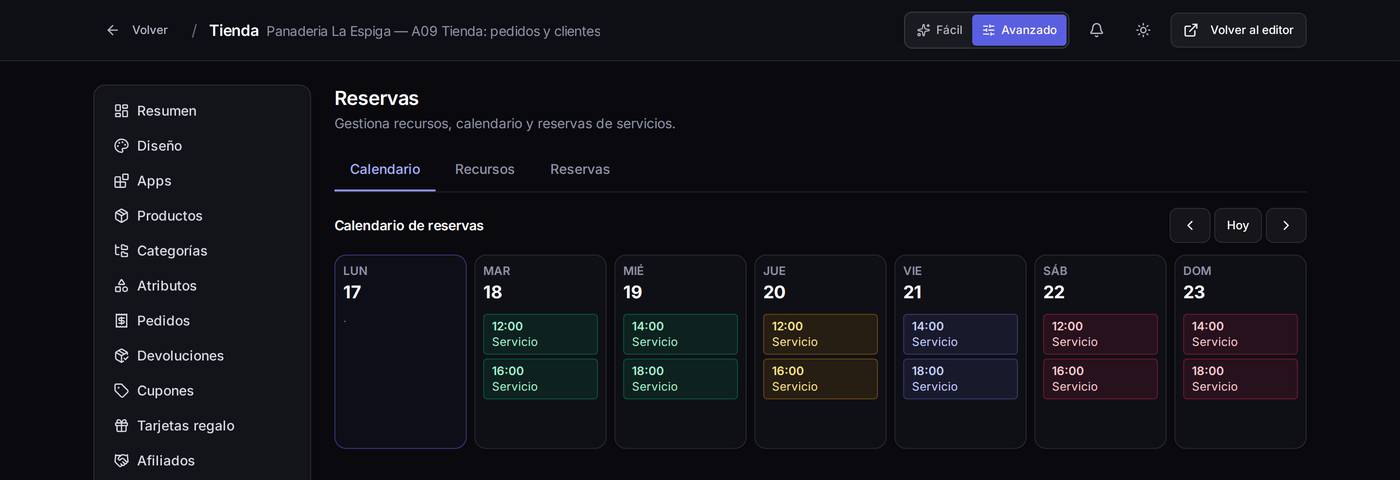Screen dimensions: 1400x480
Task: Click the Tienda breadcrumb
Action: tap(234, 30)
